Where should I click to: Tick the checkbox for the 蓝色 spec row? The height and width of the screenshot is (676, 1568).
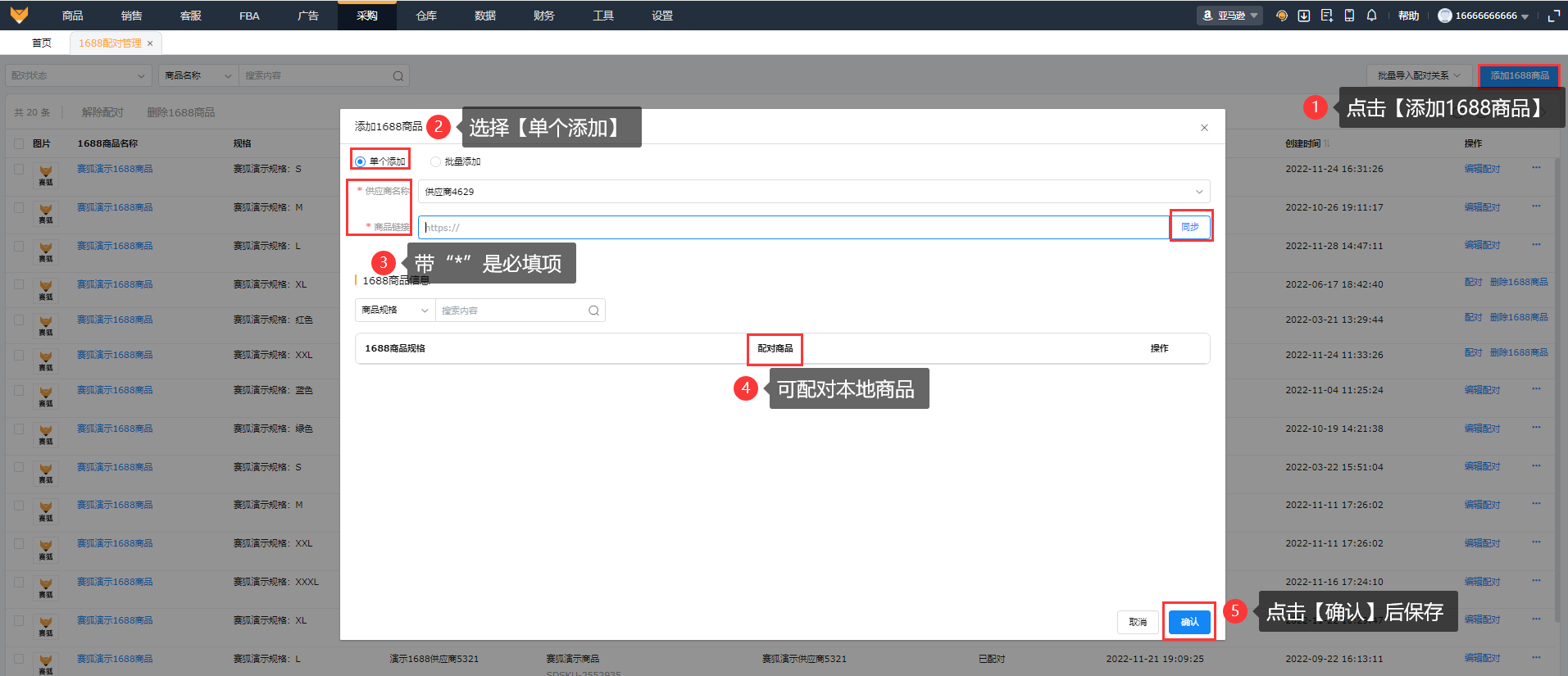tap(19, 390)
